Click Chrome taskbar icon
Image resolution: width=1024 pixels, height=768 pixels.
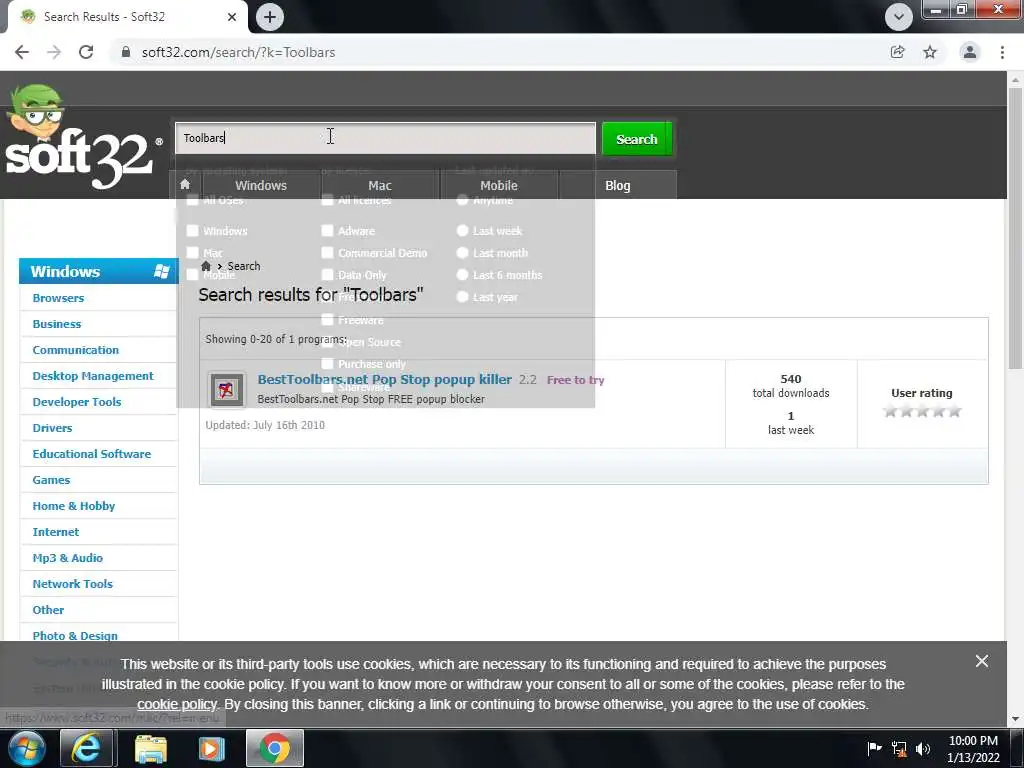[275, 748]
